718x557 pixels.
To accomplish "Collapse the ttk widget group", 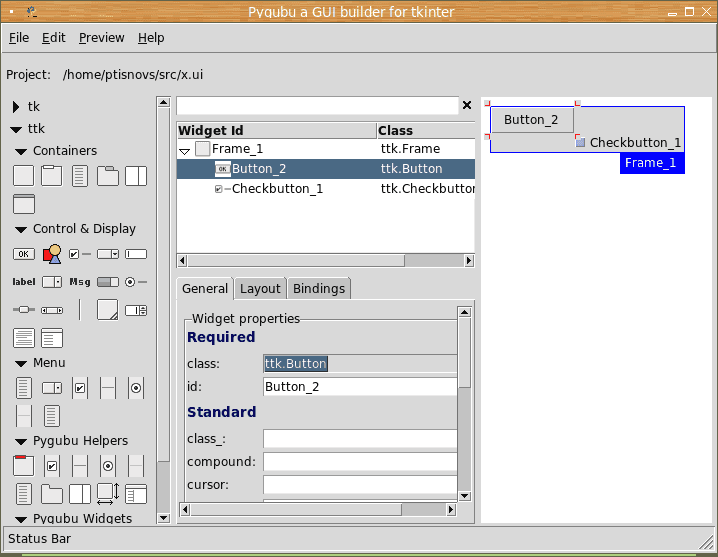I will pos(16,130).
